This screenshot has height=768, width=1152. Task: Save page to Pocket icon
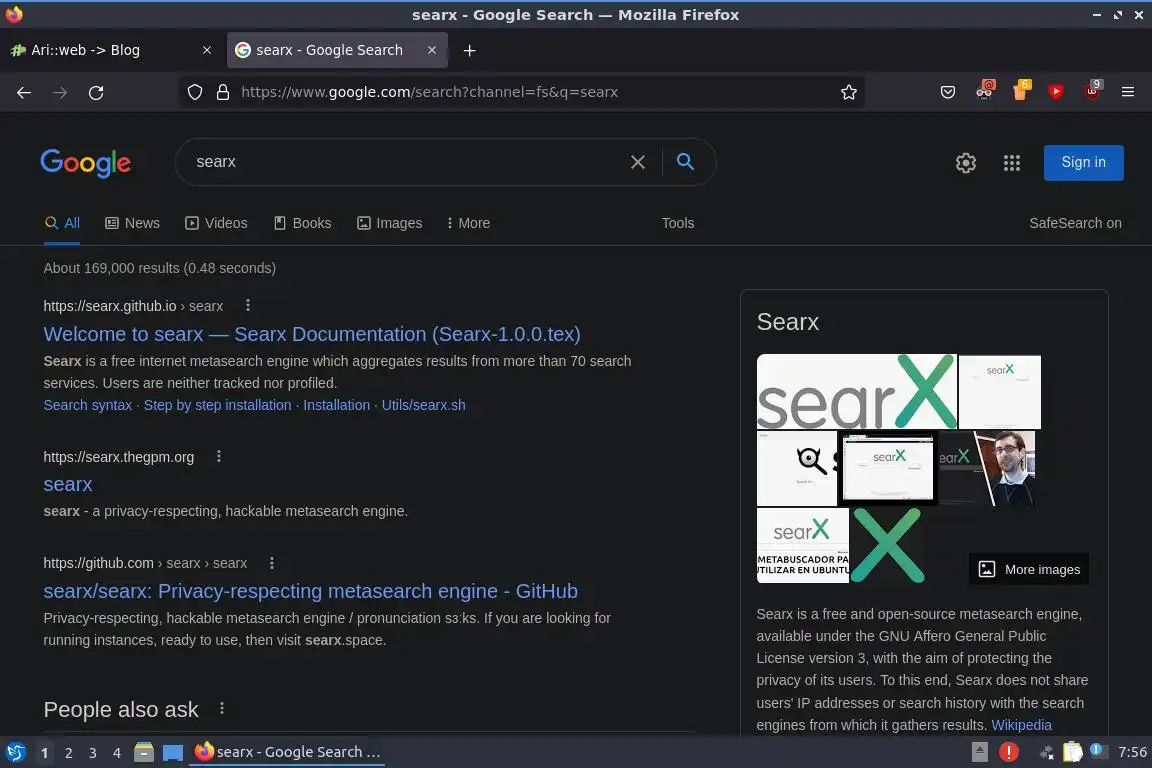pos(948,92)
